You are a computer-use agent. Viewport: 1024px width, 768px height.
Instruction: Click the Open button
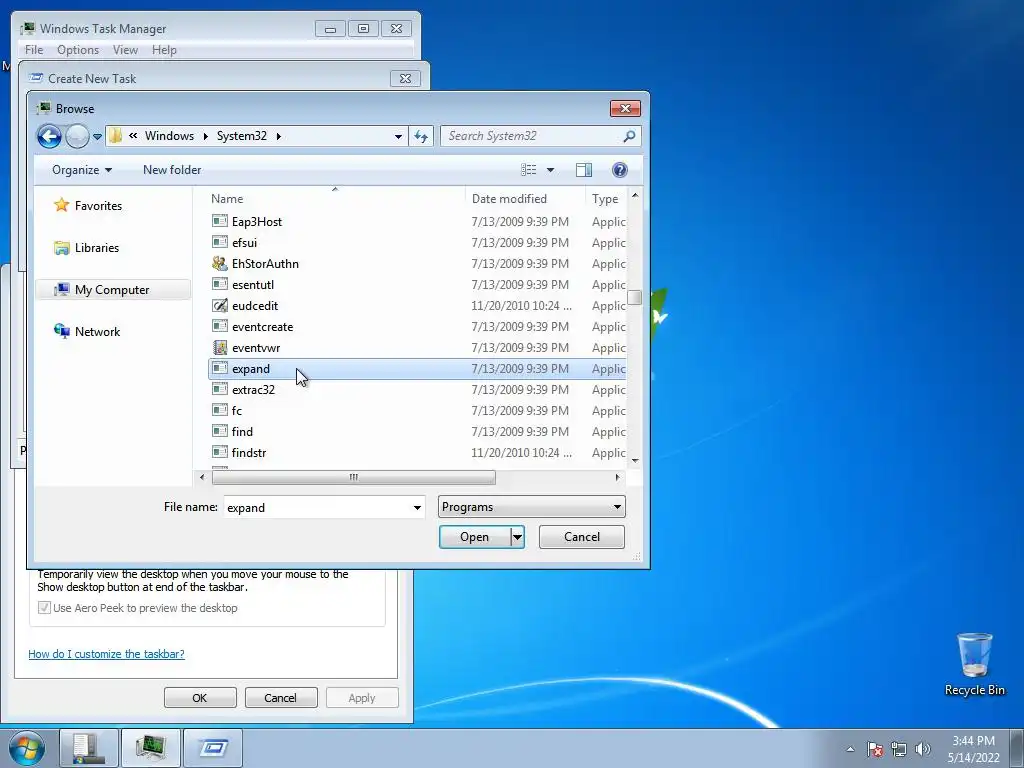pyautogui.click(x=474, y=537)
